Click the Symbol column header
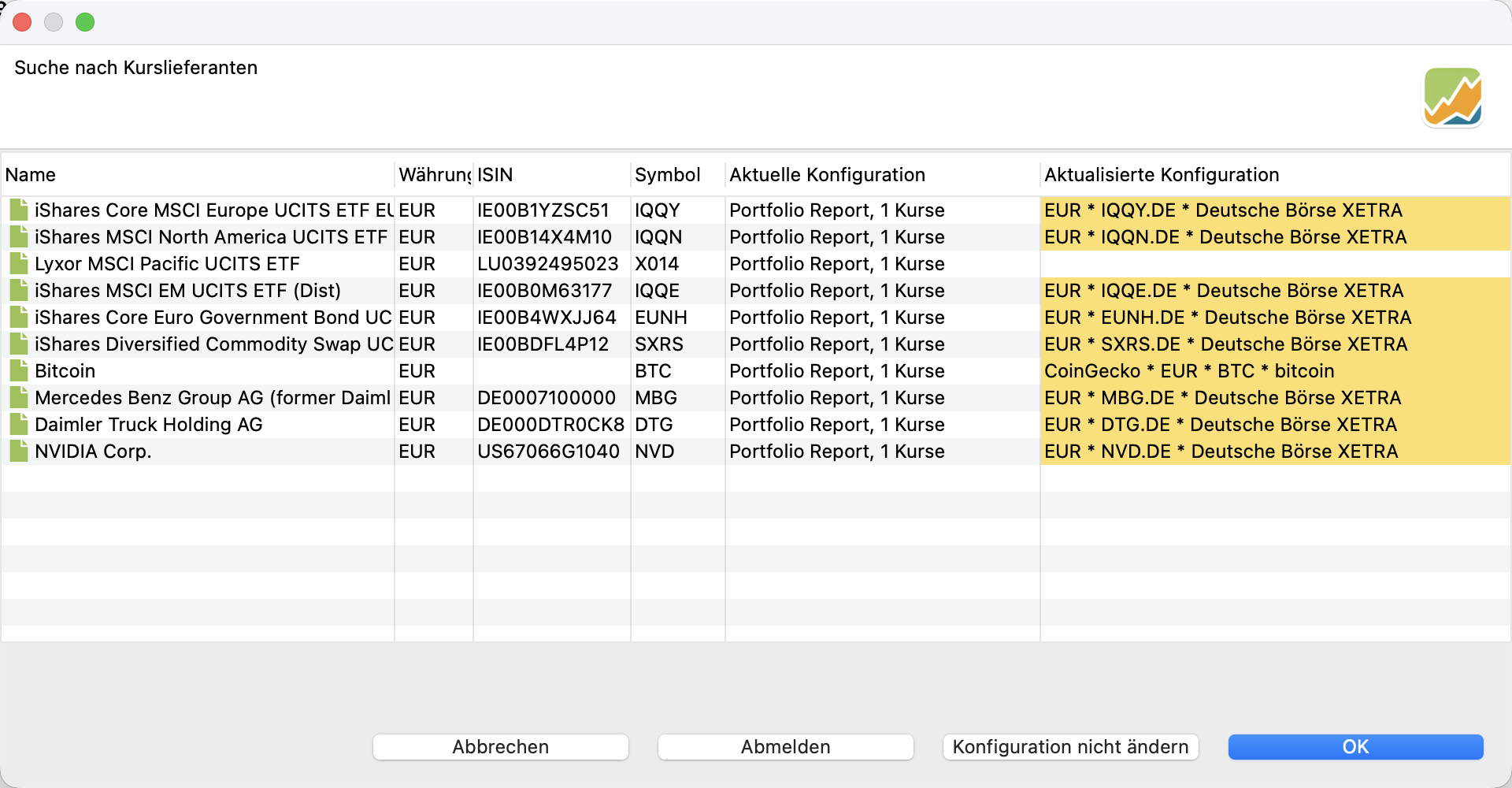 676,175
